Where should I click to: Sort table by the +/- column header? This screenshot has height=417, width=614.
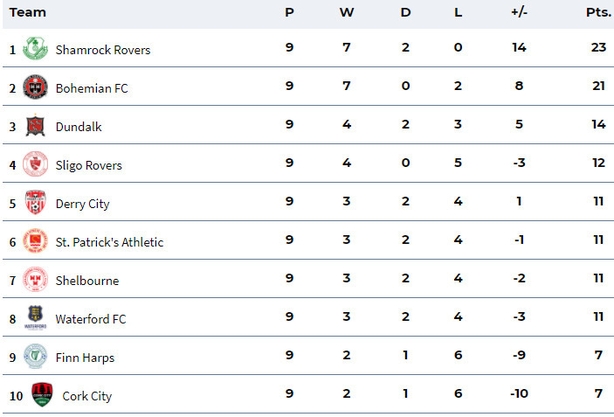click(x=519, y=13)
